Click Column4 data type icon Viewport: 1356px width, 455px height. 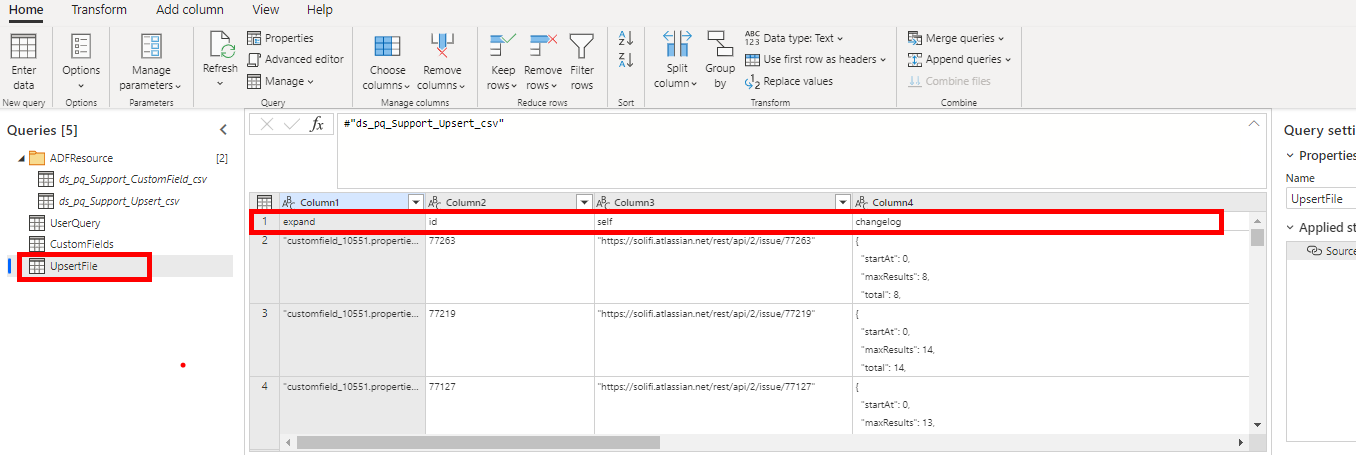click(863, 202)
